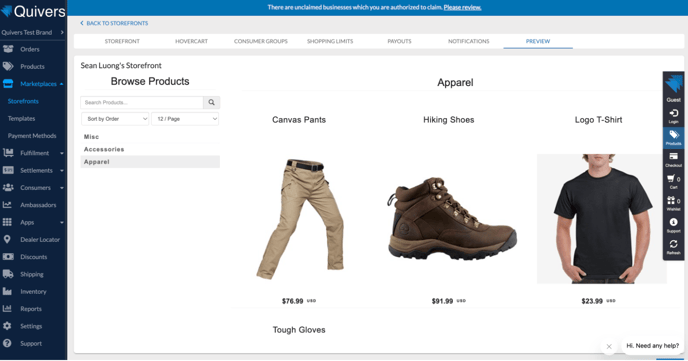Open Templates in the sidebar
Viewport: 688px width, 361px height.
tap(22, 118)
